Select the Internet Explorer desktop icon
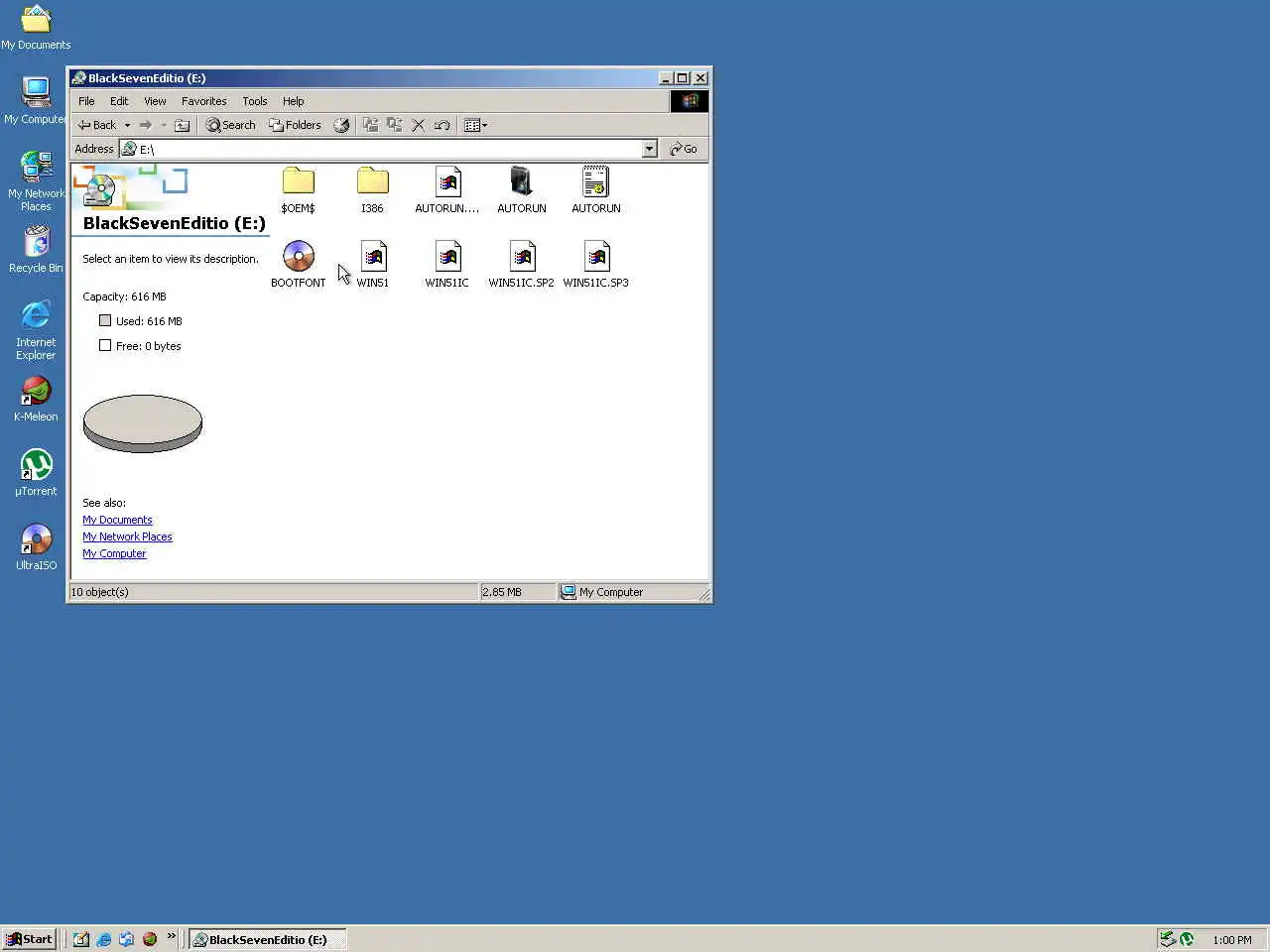This screenshot has height=952, width=1270. 36,330
